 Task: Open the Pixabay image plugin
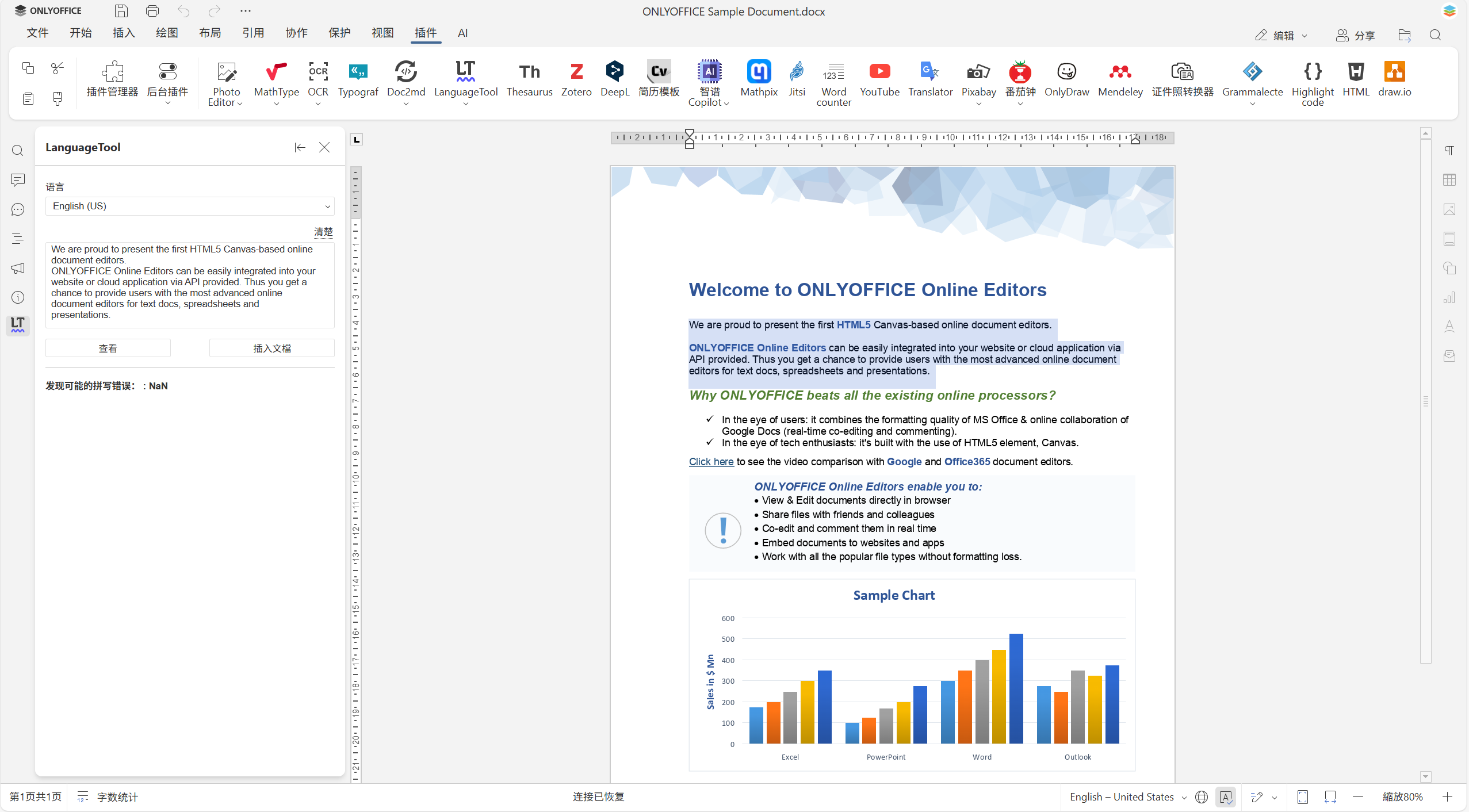click(x=978, y=79)
